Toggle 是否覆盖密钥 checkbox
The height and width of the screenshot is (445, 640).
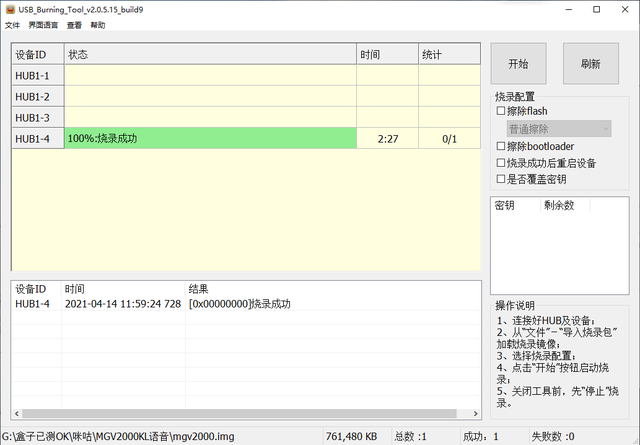[x=500, y=178]
